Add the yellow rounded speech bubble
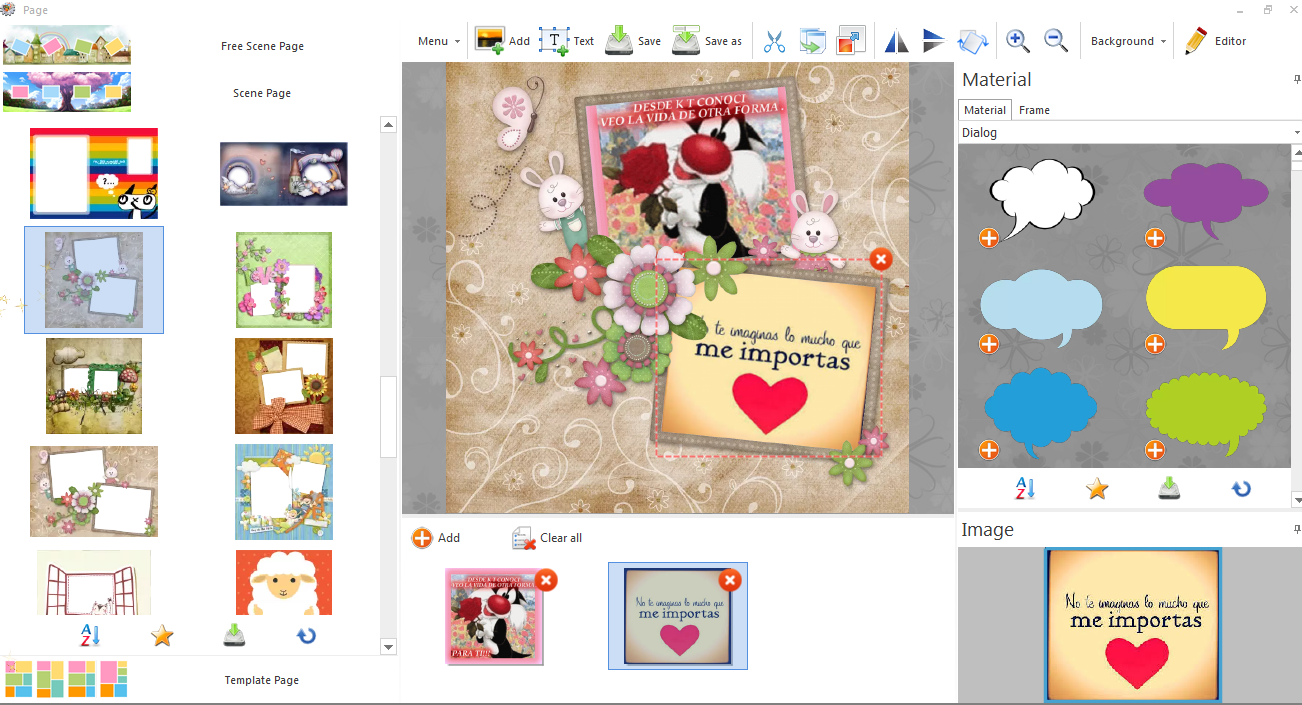This screenshot has width=1302, height=705. point(1155,344)
